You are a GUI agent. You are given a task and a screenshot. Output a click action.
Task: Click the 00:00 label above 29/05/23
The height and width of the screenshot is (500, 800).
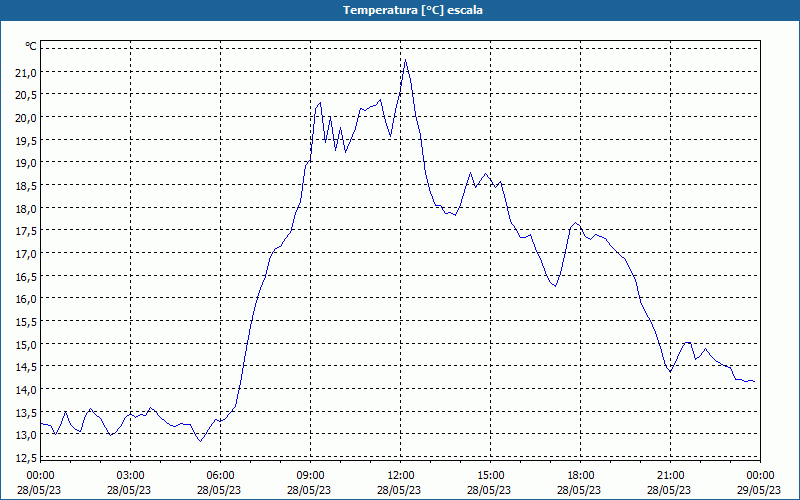[760, 476]
